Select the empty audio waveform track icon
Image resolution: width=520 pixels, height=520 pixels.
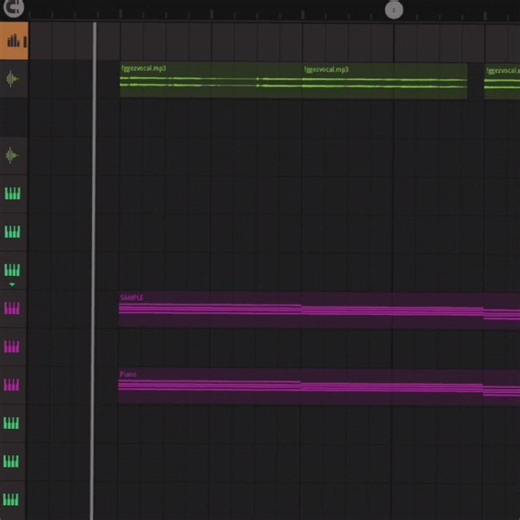point(13,155)
